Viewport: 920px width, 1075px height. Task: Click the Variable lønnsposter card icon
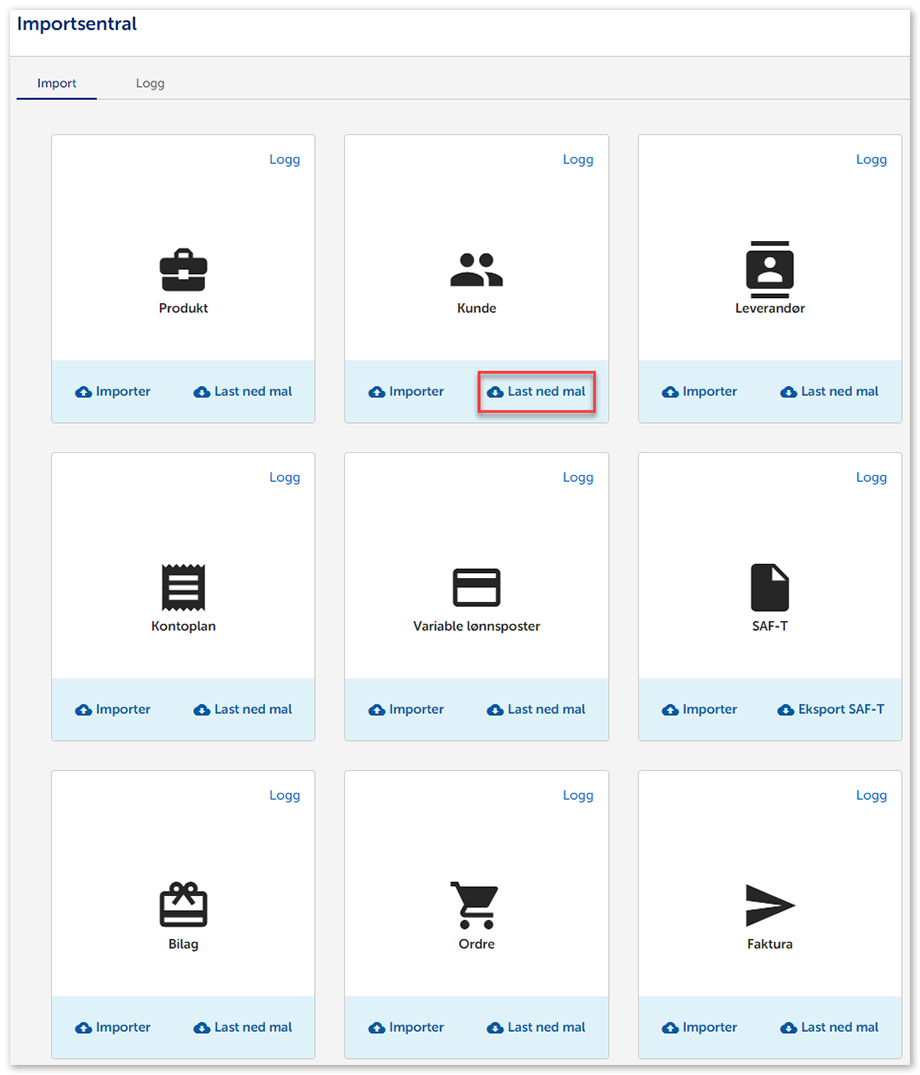(476, 587)
